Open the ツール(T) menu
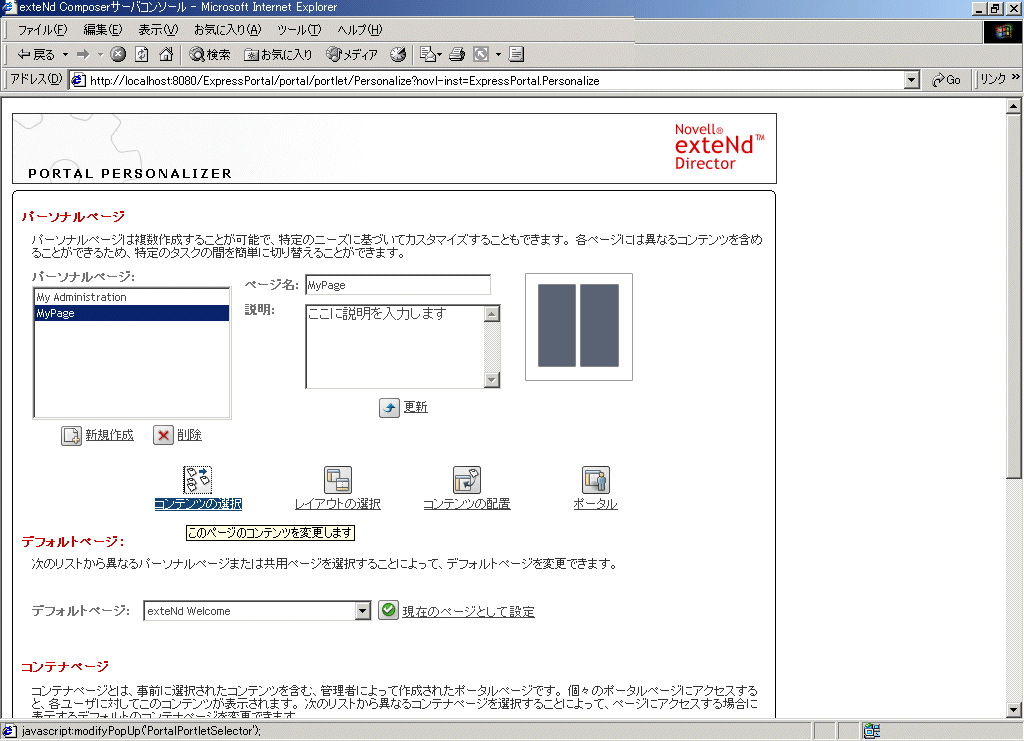The image size is (1024, 741). click(x=299, y=30)
